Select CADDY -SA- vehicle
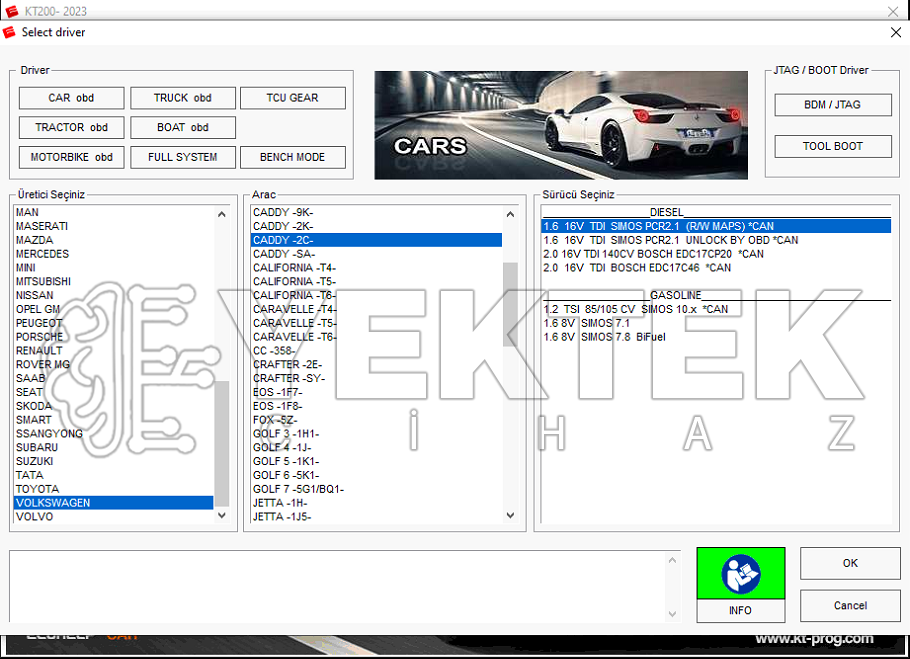Viewport: 910px width, 659px height. coord(376,254)
